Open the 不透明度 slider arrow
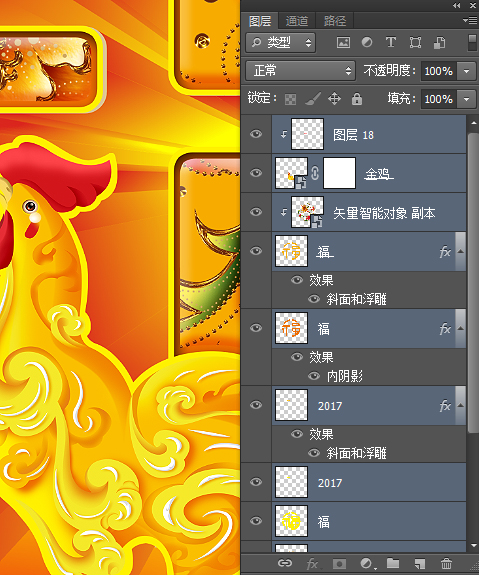This screenshot has width=479, height=575. click(x=467, y=71)
